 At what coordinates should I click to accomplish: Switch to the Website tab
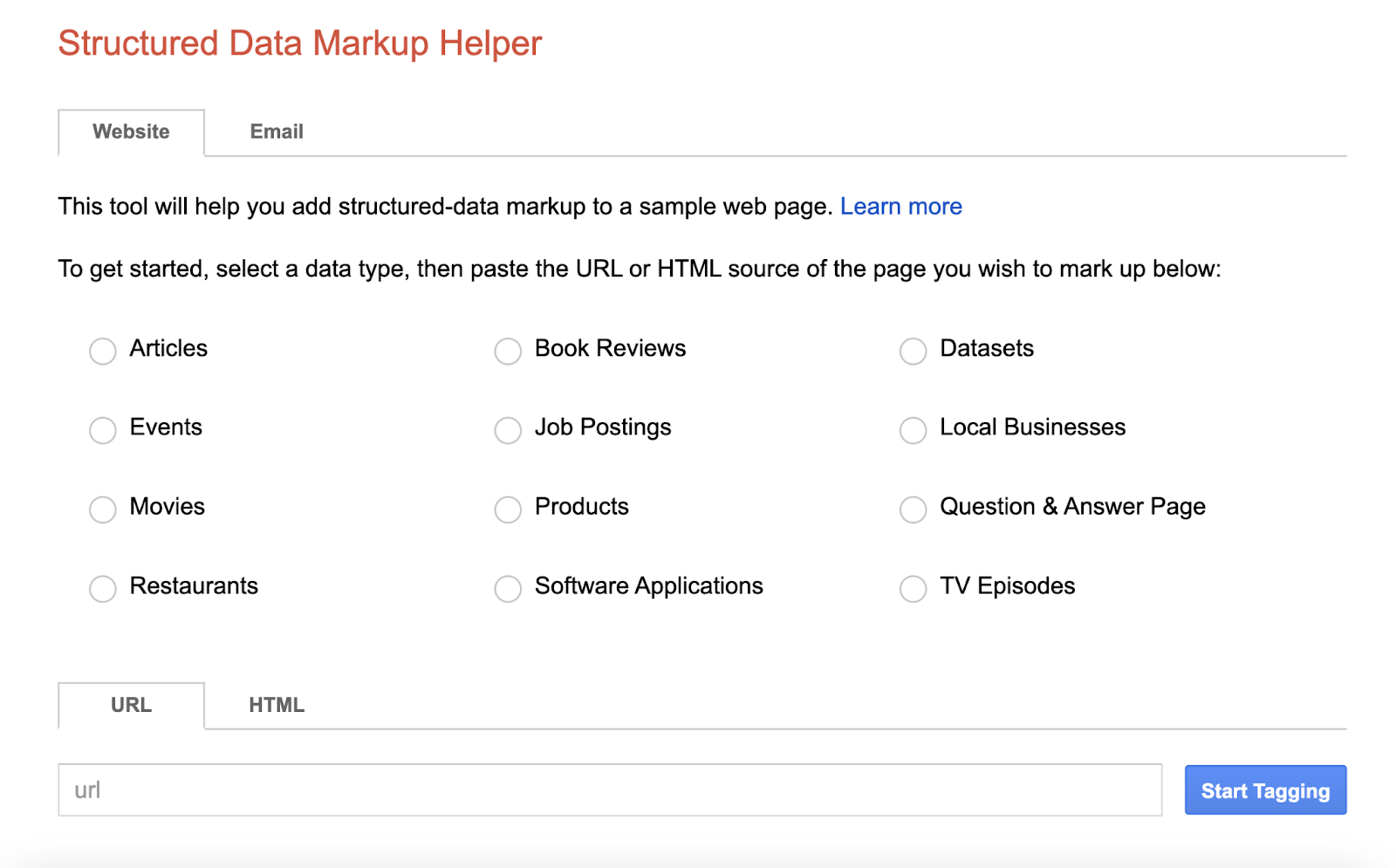click(130, 132)
